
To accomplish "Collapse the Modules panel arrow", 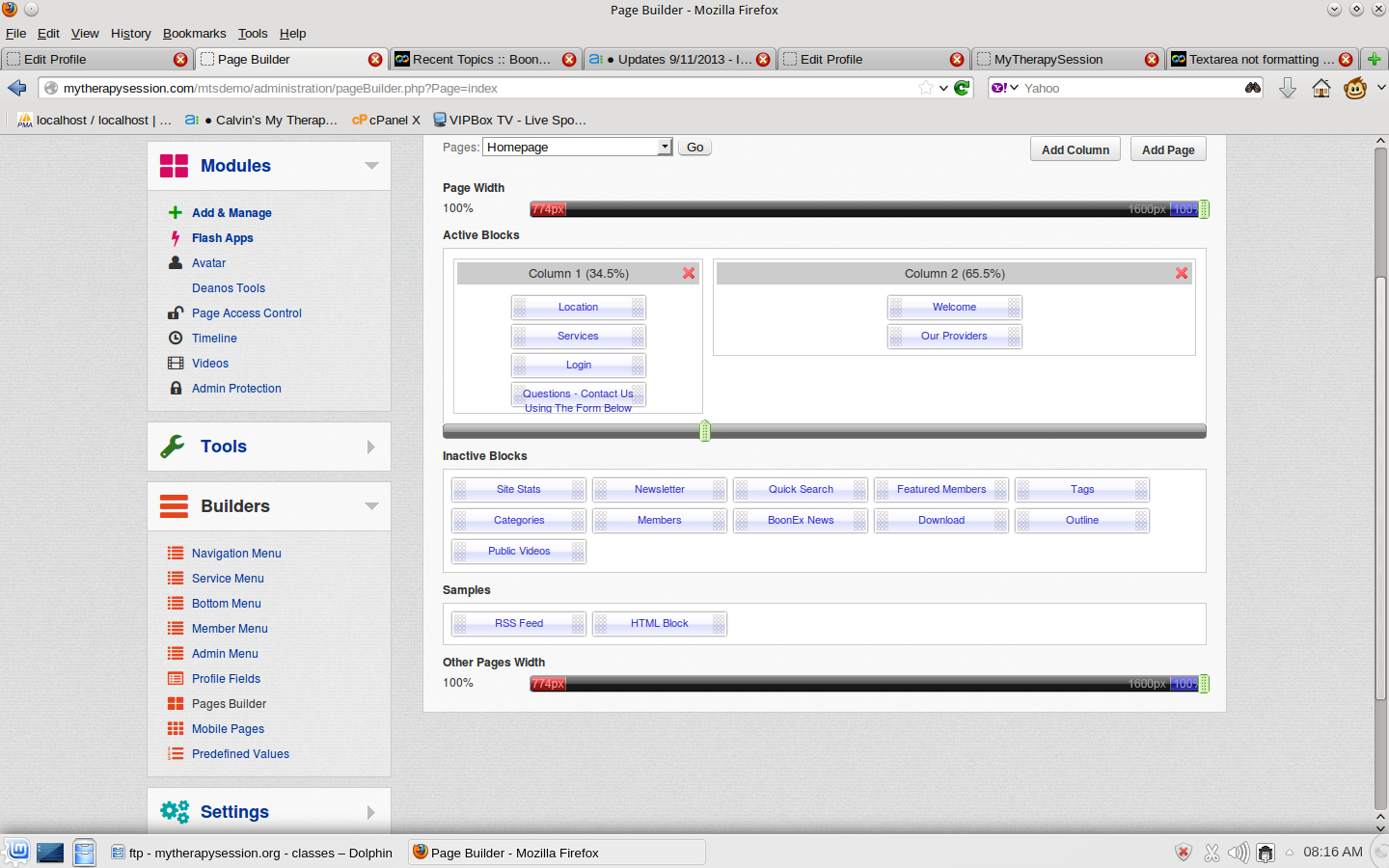I will 371,166.
